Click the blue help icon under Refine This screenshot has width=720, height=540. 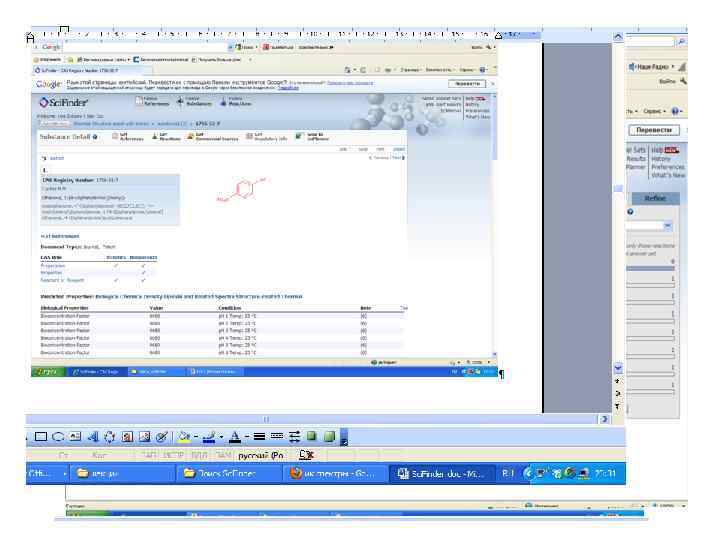(x=630, y=212)
